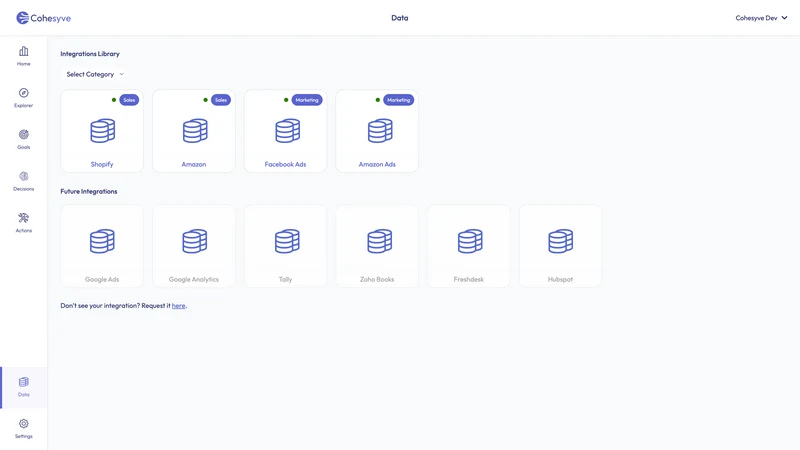Open the Home sidebar icon
The image size is (800, 450).
pyautogui.click(x=23, y=51)
